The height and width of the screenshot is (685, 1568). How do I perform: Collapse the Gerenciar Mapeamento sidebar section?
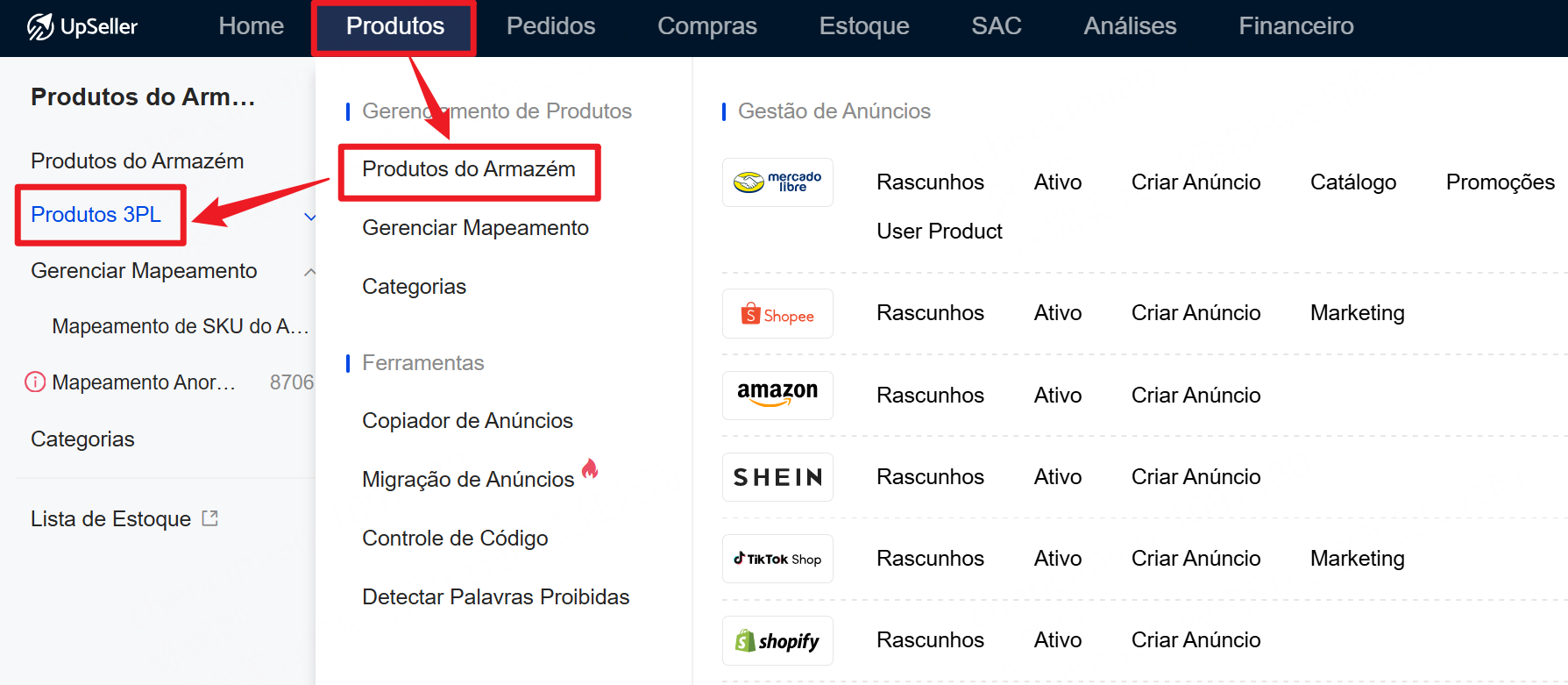click(309, 272)
